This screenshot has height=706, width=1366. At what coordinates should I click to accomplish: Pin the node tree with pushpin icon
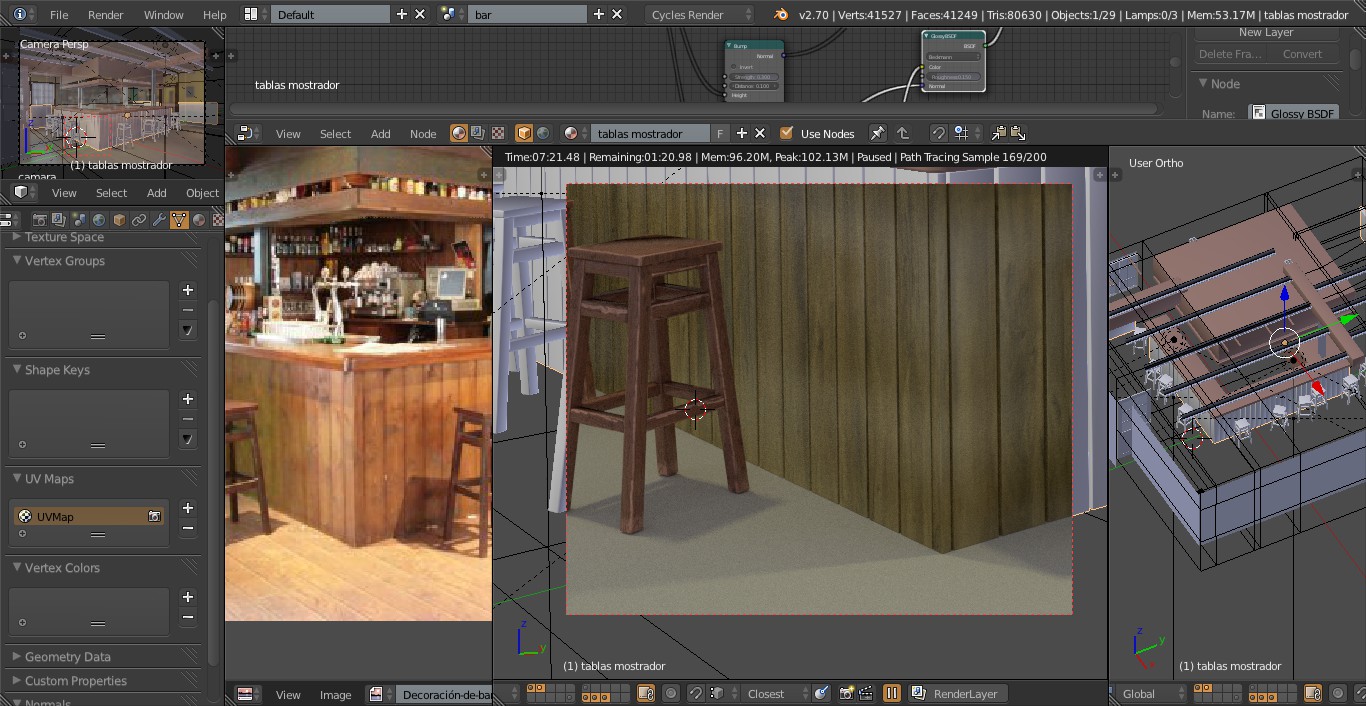(x=877, y=133)
